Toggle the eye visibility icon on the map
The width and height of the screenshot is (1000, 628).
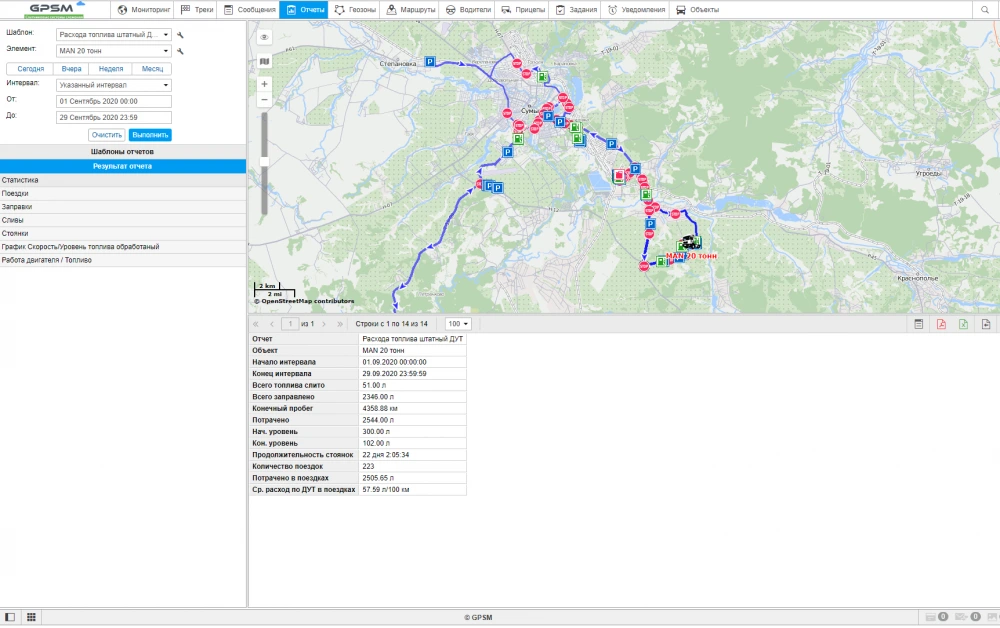pyautogui.click(x=264, y=37)
